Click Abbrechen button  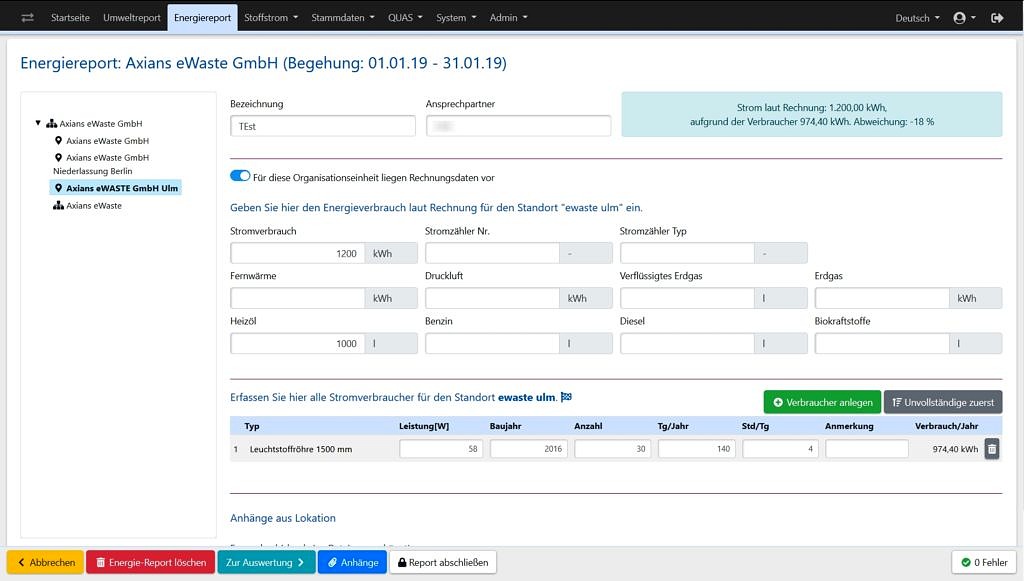45,562
